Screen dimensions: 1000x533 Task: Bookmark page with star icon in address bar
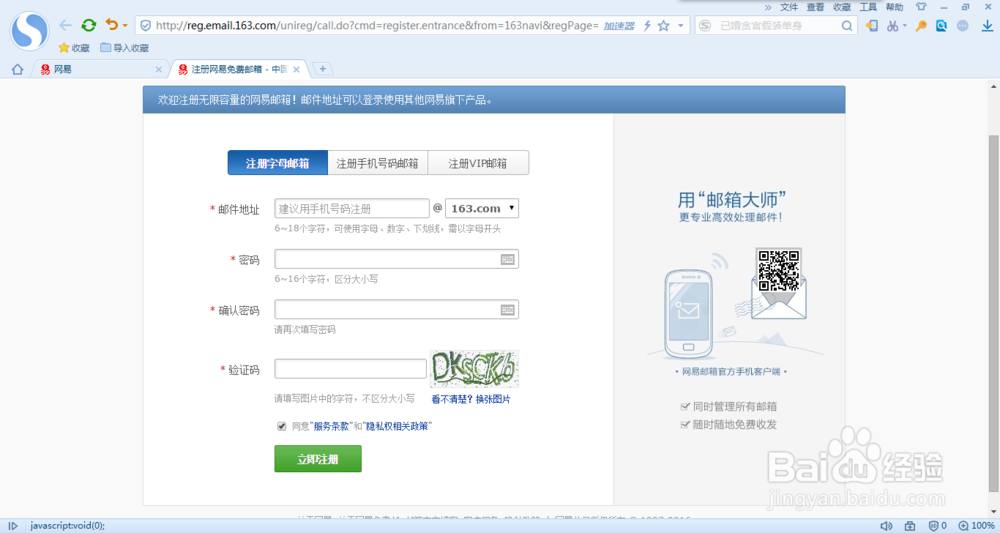click(x=664, y=26)
